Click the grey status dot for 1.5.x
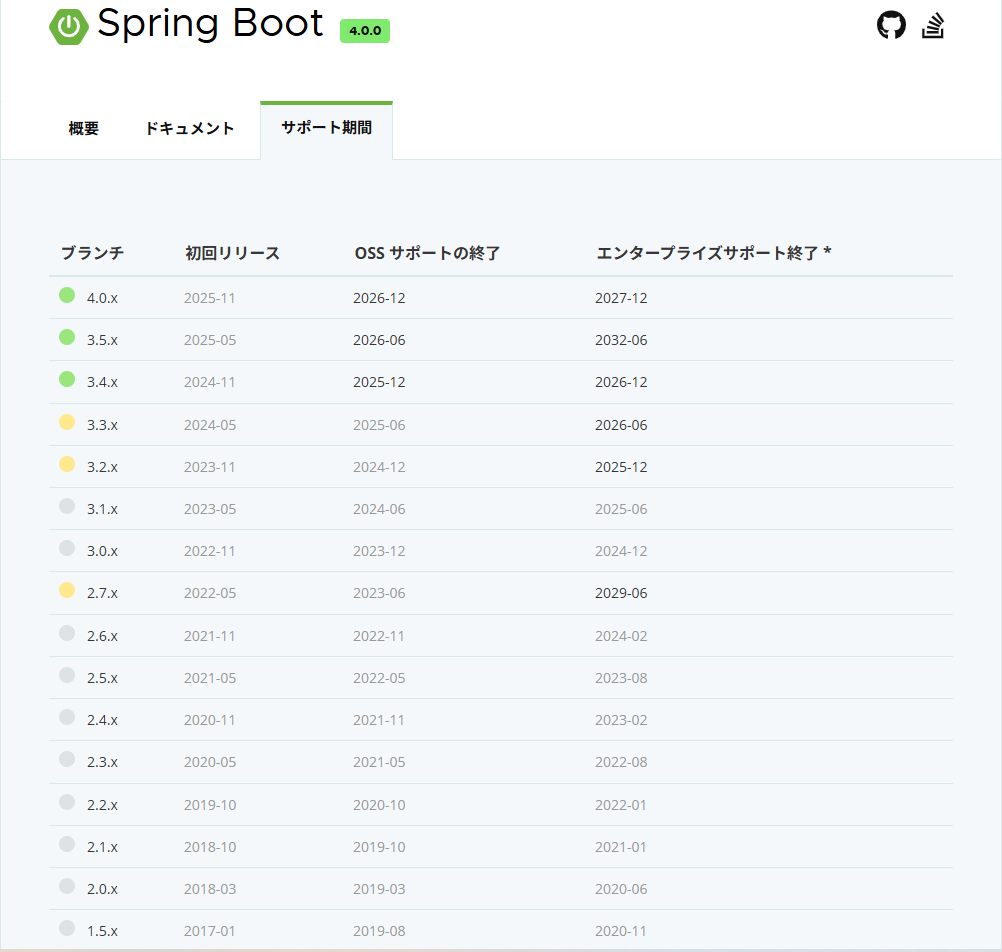Viewport: 1002px width, 952px height. [67, 928]
